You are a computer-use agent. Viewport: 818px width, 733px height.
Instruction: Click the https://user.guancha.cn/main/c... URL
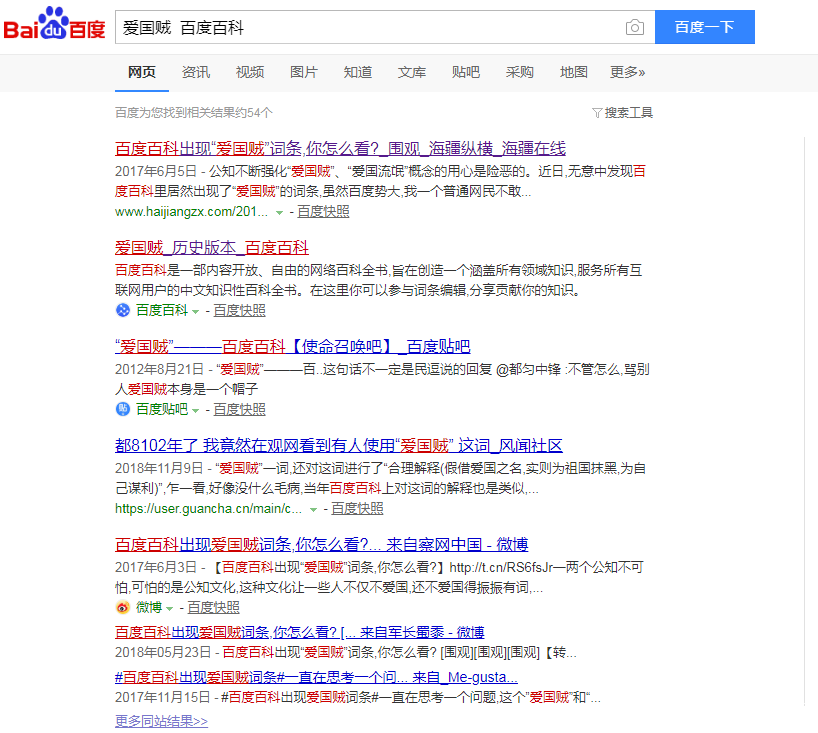(208, 509)
